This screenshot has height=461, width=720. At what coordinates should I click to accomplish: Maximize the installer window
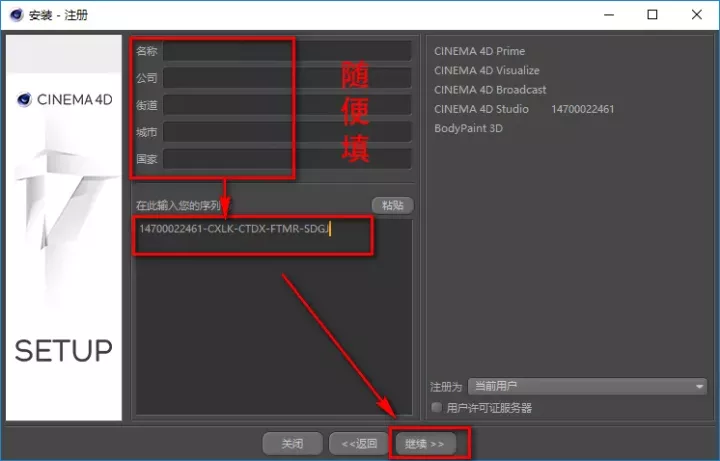[x=652, y=15]
